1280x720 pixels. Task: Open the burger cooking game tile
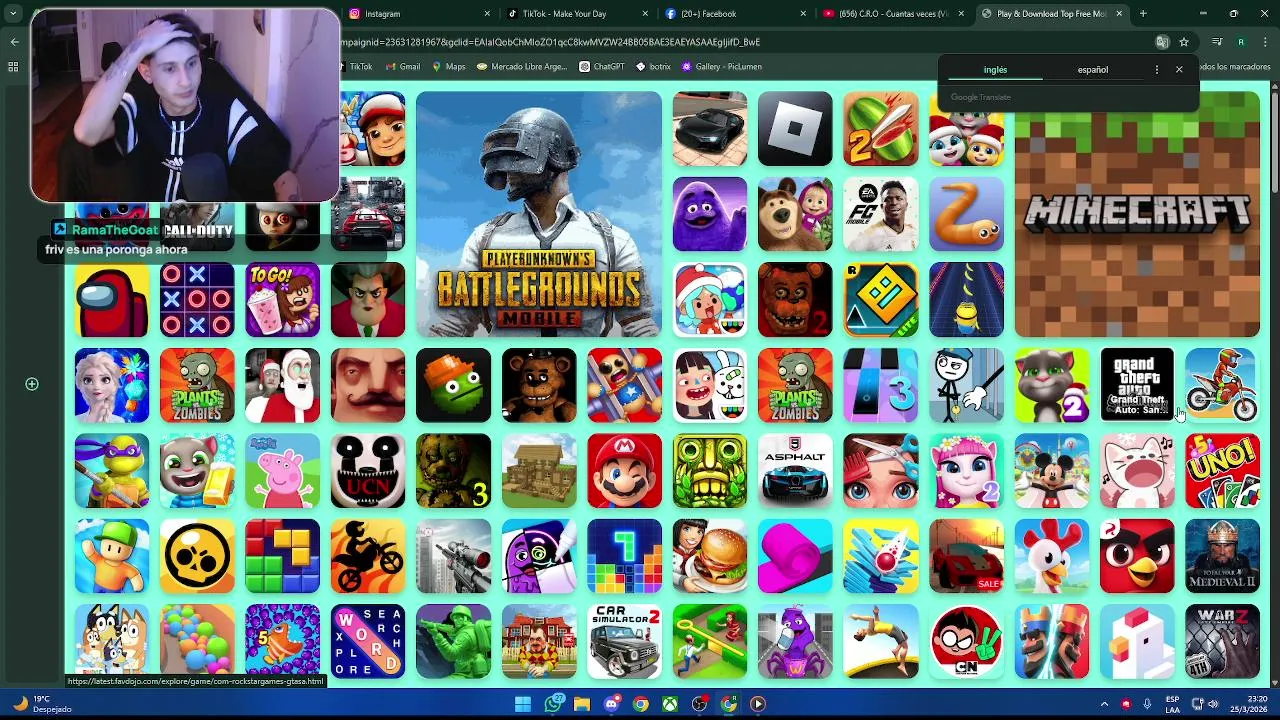(x=709, y=556)
